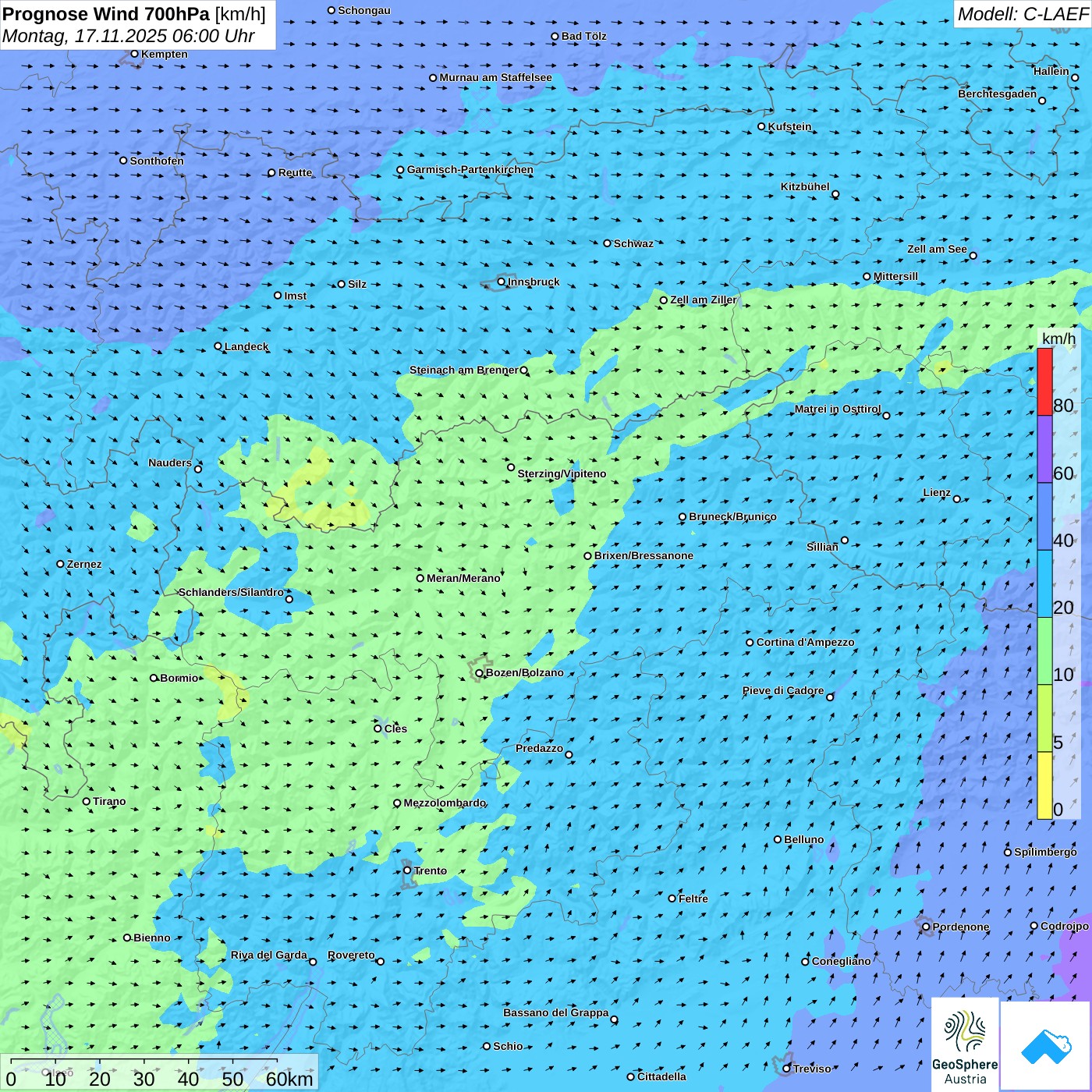Select the Schongau label

point(363,10)
